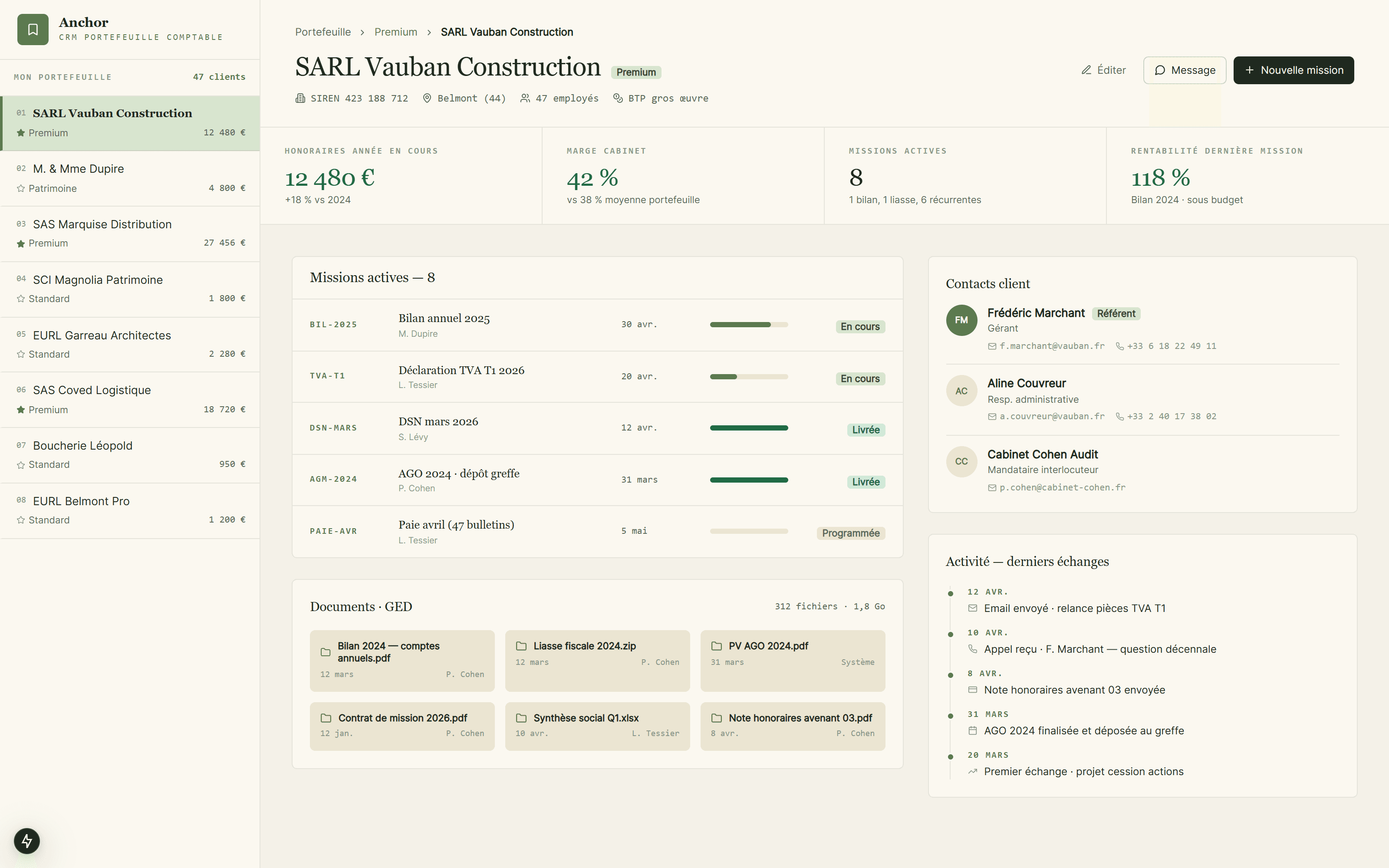Click the Paie avril progress bar
Screen dimensions: 1389x868
tap(749, 532)
